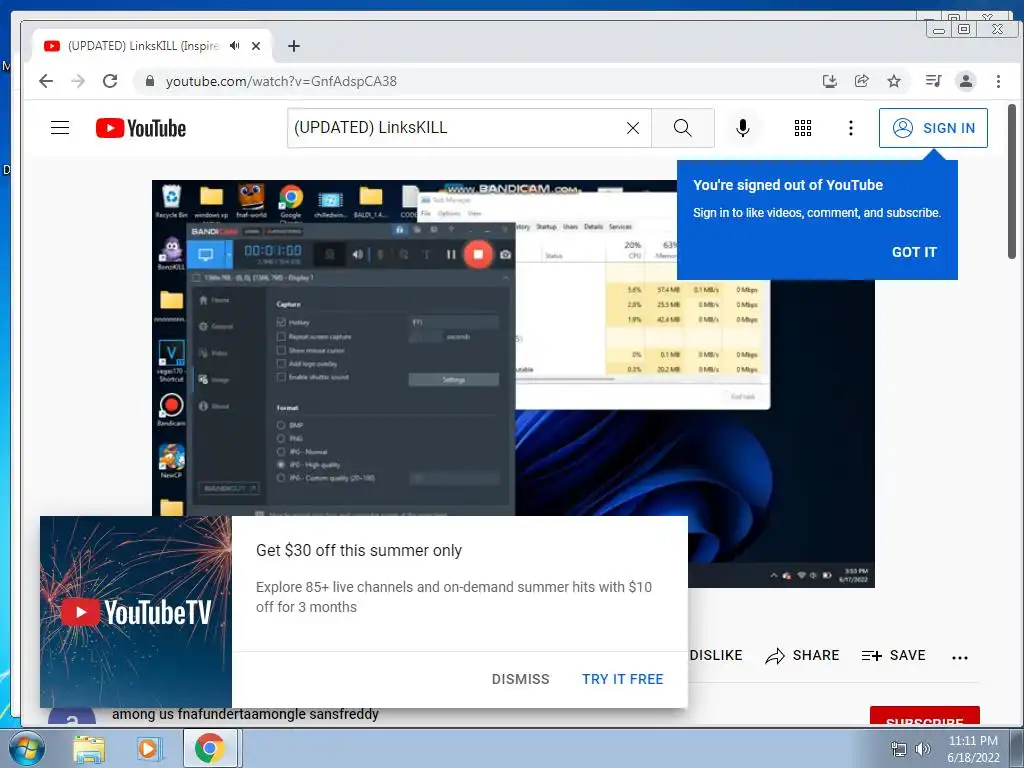Reload the YouTube page
The width and height of the screenshot is (1024, 768).
coord(110,81)
